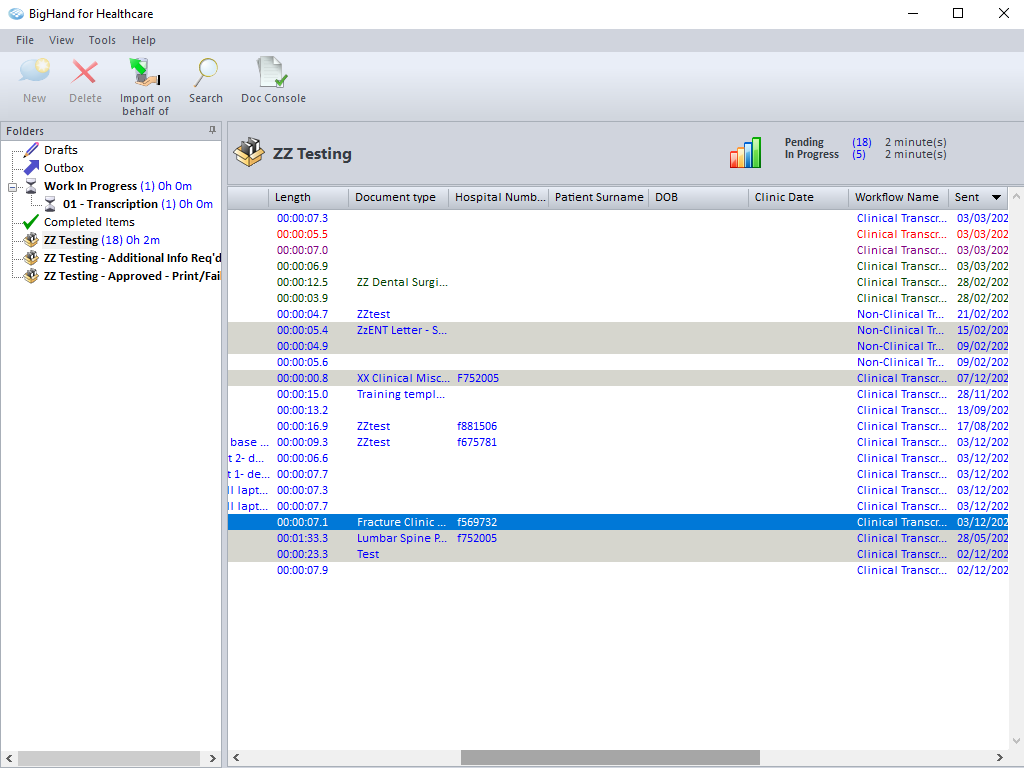Select the Drafts folder

tap(61, 150)
